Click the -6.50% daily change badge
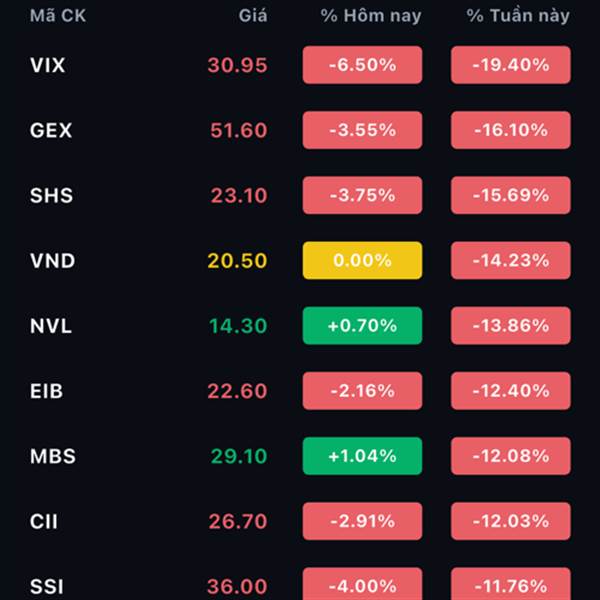Image resolution: width=600 pixels, height=600 pixels. click(362, 65)
